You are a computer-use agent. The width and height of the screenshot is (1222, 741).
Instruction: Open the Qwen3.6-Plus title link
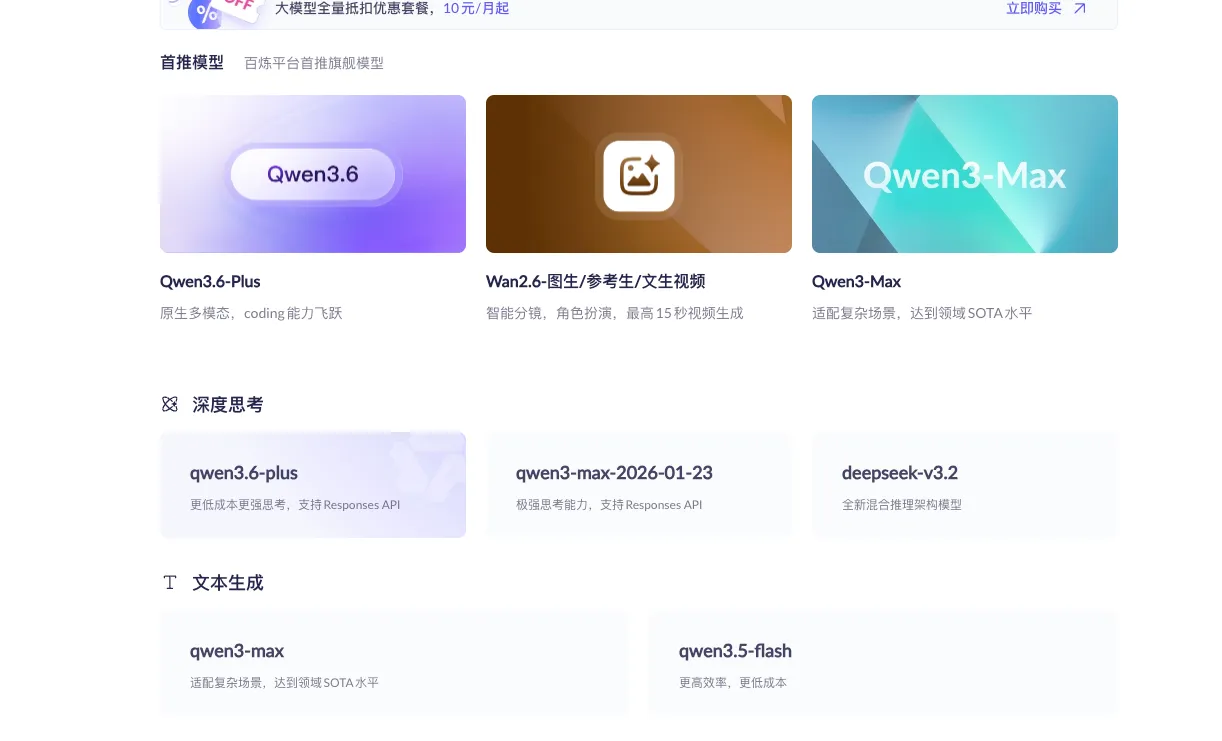pos(210,282)
